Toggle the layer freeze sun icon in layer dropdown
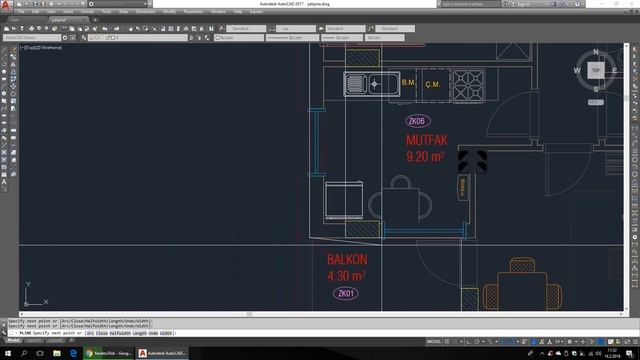This screenshot has width=640, height=360. (x=97, y=38)
